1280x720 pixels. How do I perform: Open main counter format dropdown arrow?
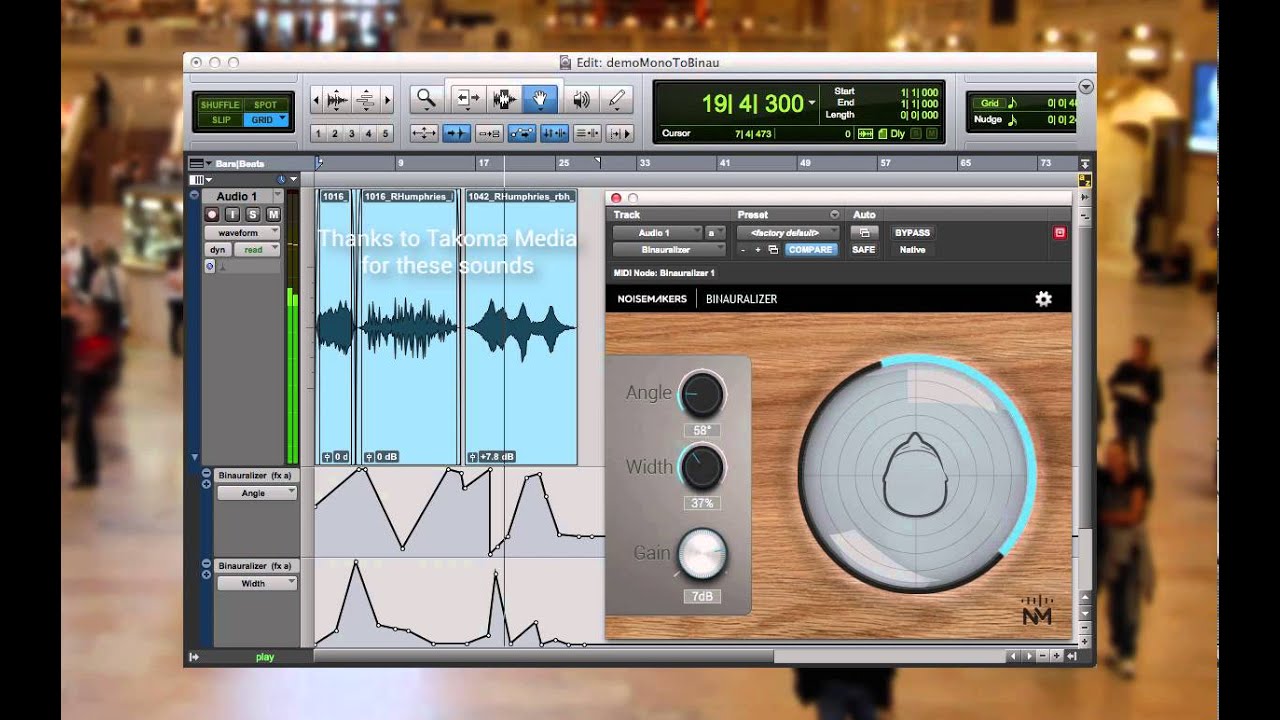(811, 103)
